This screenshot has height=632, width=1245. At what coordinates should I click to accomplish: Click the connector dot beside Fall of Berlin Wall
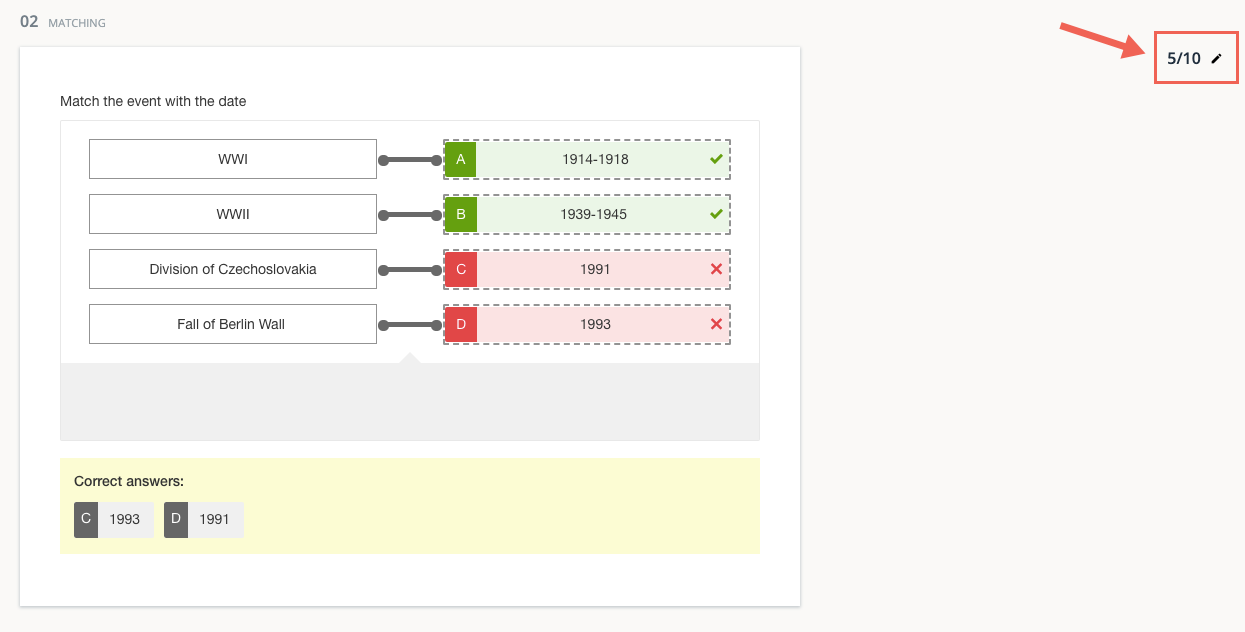383,323
